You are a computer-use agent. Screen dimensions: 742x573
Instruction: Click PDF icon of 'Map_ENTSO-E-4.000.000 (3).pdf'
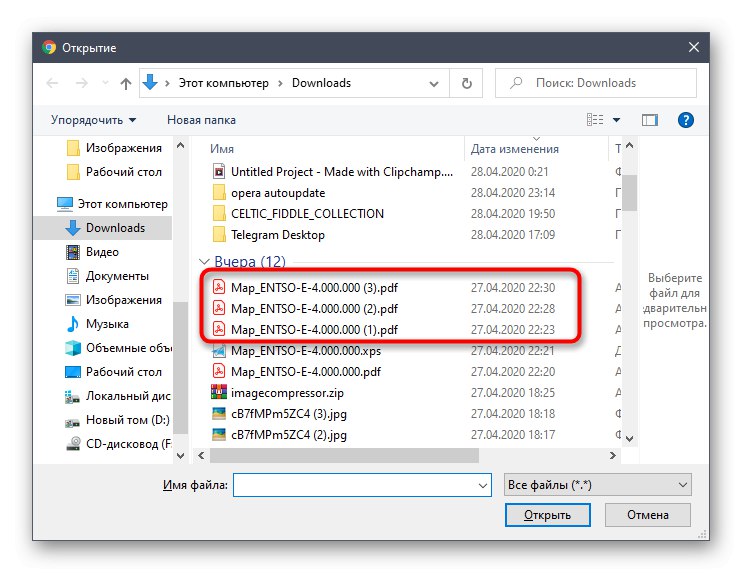[219, 287]
